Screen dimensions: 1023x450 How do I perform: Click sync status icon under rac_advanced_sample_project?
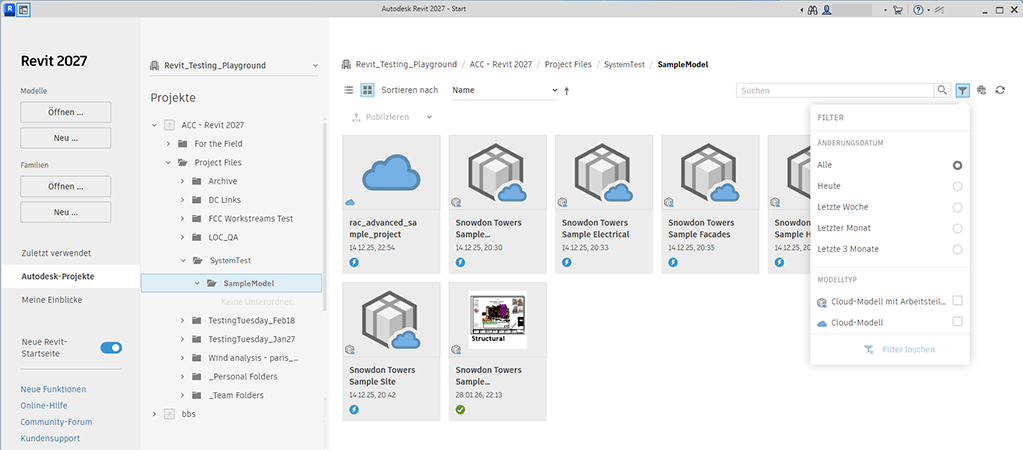click(354, 262)
